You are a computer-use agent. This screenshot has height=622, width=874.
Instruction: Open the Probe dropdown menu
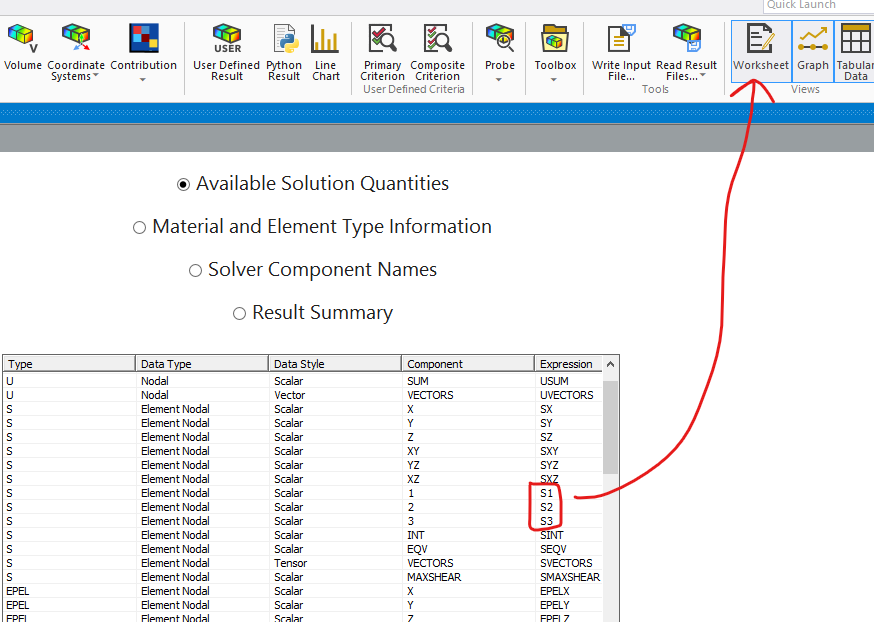click(x=499, y=79)
